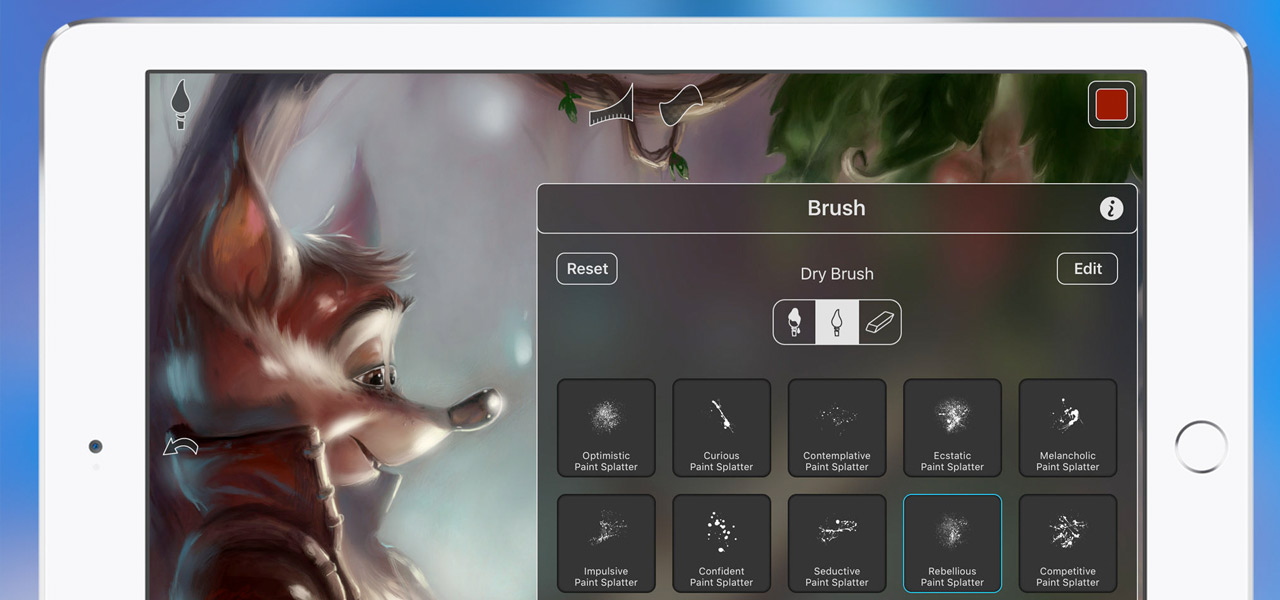Select the ruler guide tool
The width and height of the screenshot is (1280, 600).
pyautogui.click(x=612, y=105)
